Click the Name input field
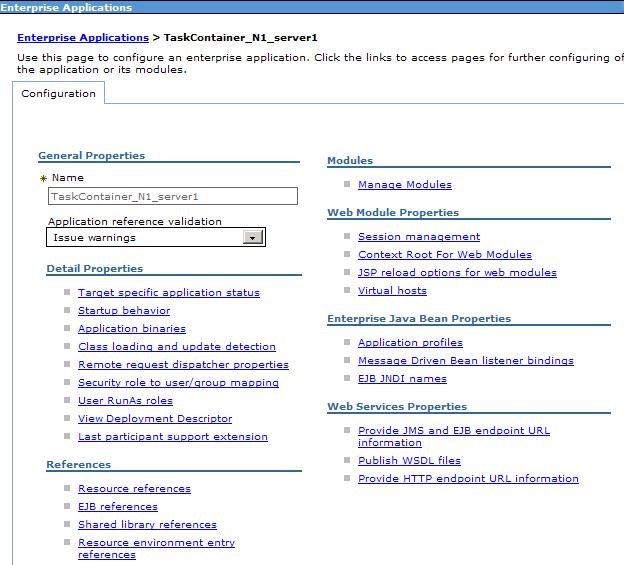This screenshot has width=624, height=565. pos(173,196)
